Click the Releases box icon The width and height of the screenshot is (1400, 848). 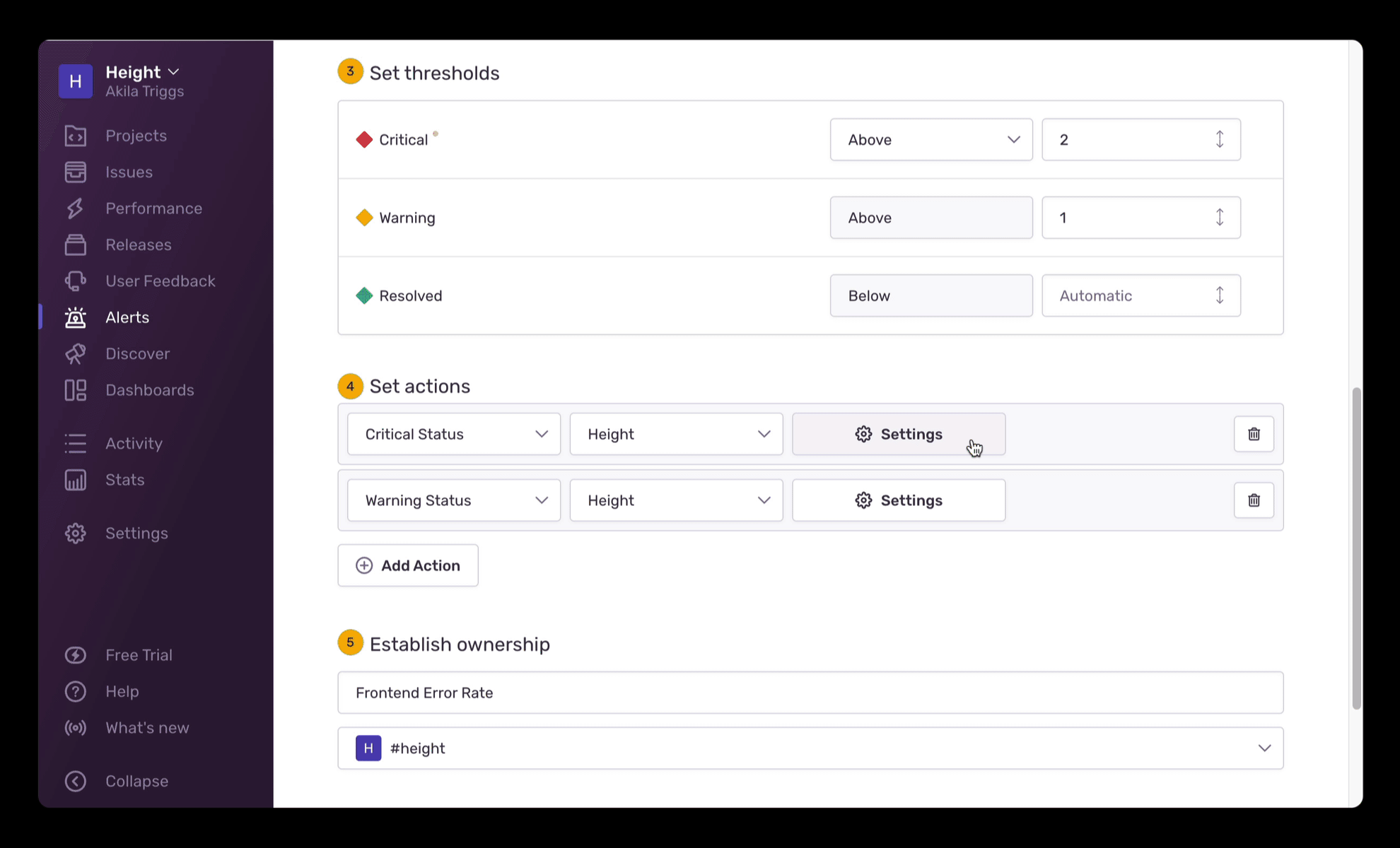(76, 245)
